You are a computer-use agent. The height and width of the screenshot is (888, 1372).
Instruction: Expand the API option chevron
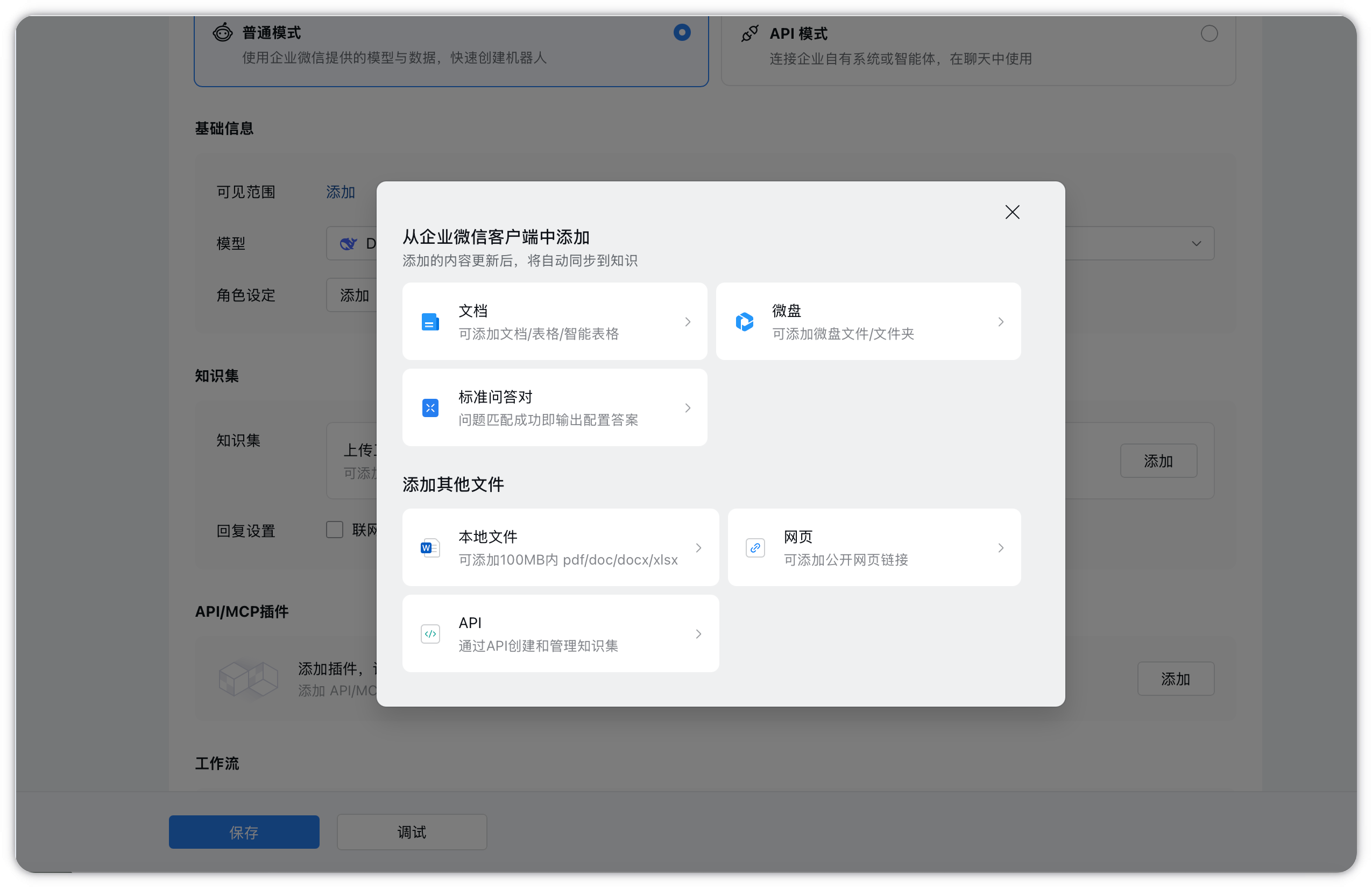click(698, 634)
